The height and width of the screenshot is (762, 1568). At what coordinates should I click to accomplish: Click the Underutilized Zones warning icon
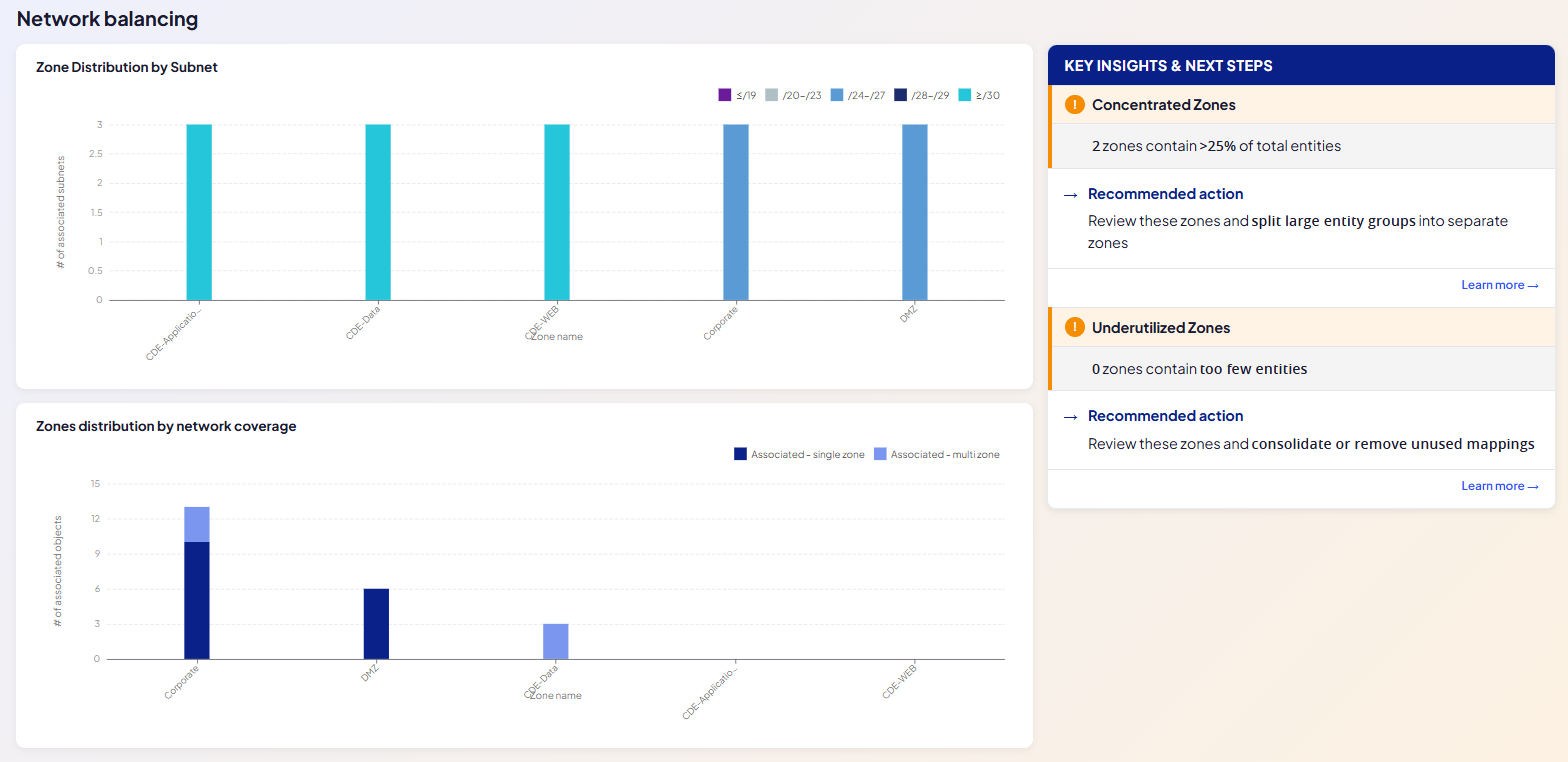(x=1075, y=327)
